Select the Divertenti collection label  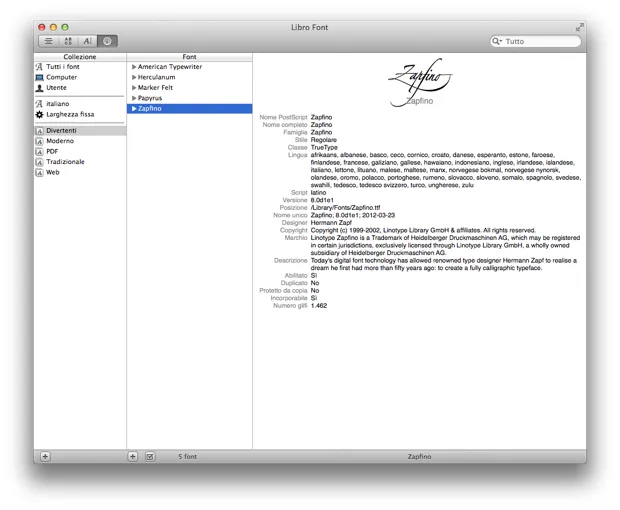point(61,130)
